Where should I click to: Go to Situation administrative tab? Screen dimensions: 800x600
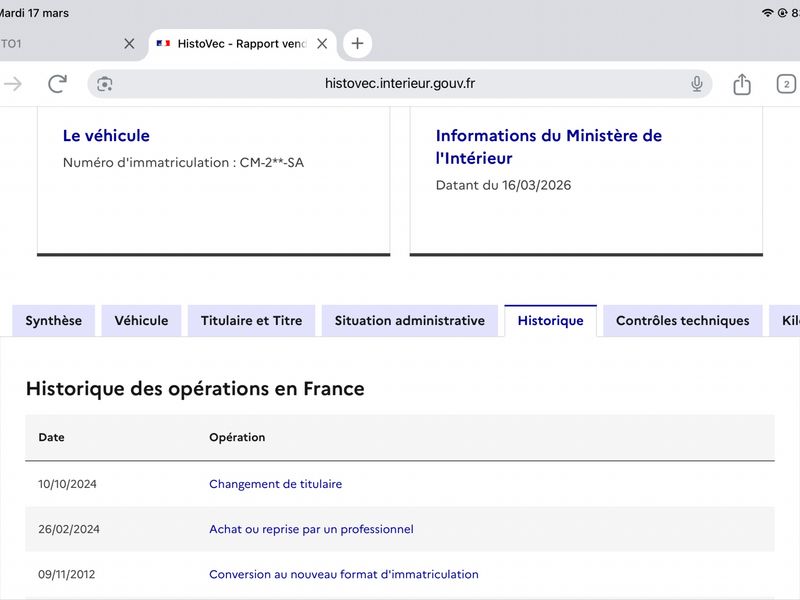(410, 320)
